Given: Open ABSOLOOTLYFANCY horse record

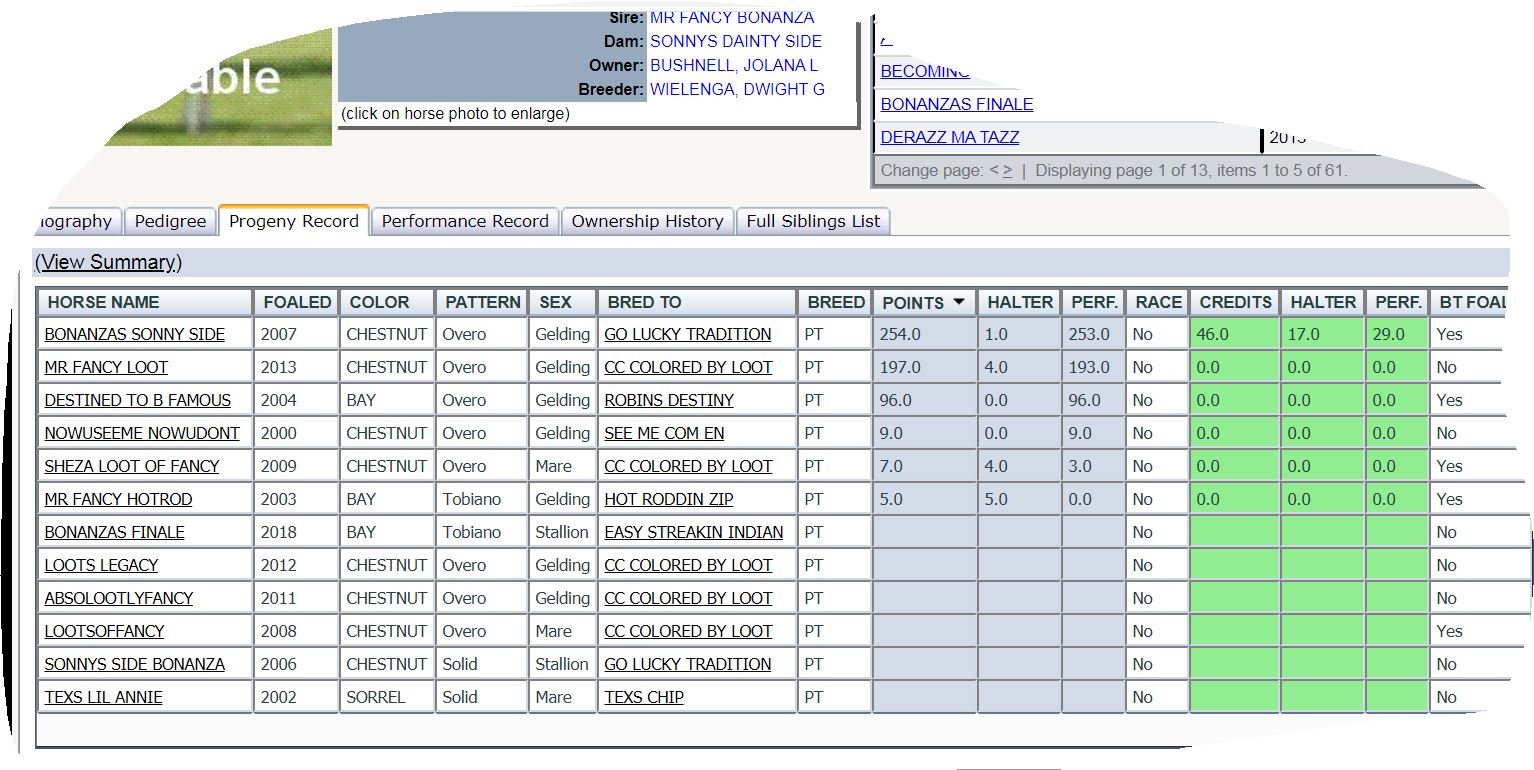Looking at the screenshot, I should [119, 598].
